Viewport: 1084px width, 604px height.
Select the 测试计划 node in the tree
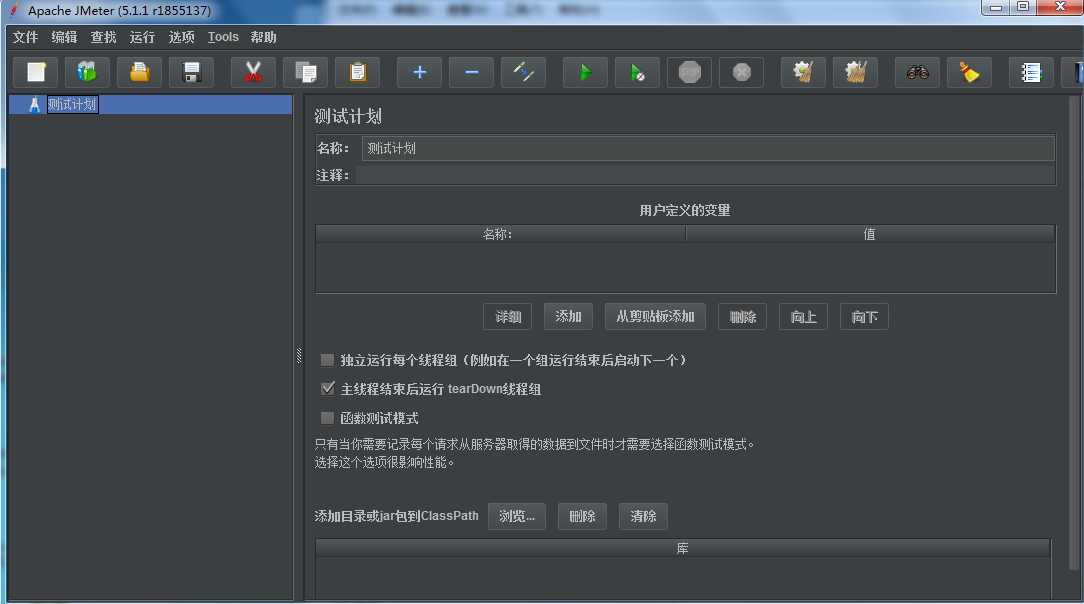72,104
